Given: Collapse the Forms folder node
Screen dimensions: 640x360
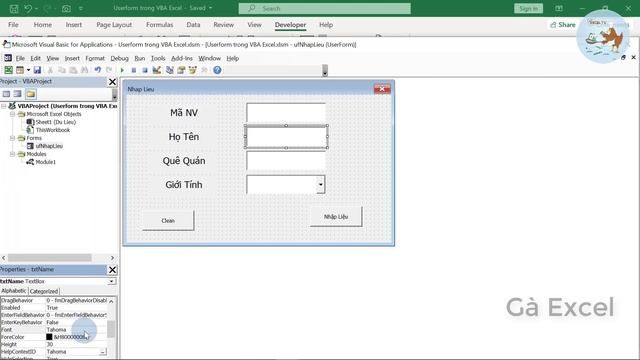Looking at the screenshot, I should [13, 138].
